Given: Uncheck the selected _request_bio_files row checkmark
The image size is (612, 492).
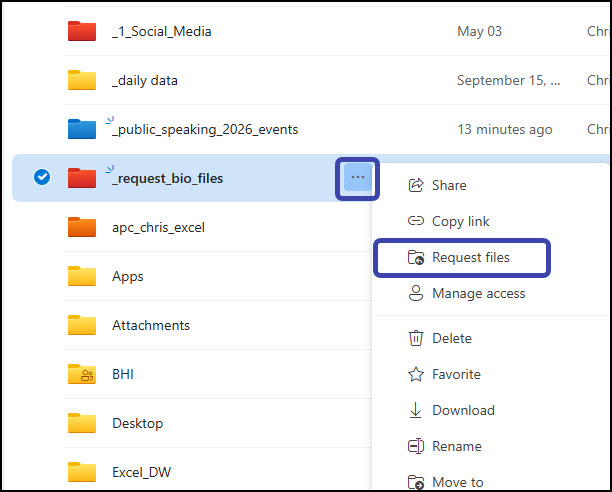Looking at the screenshot, I should click(x=42, y=177).
